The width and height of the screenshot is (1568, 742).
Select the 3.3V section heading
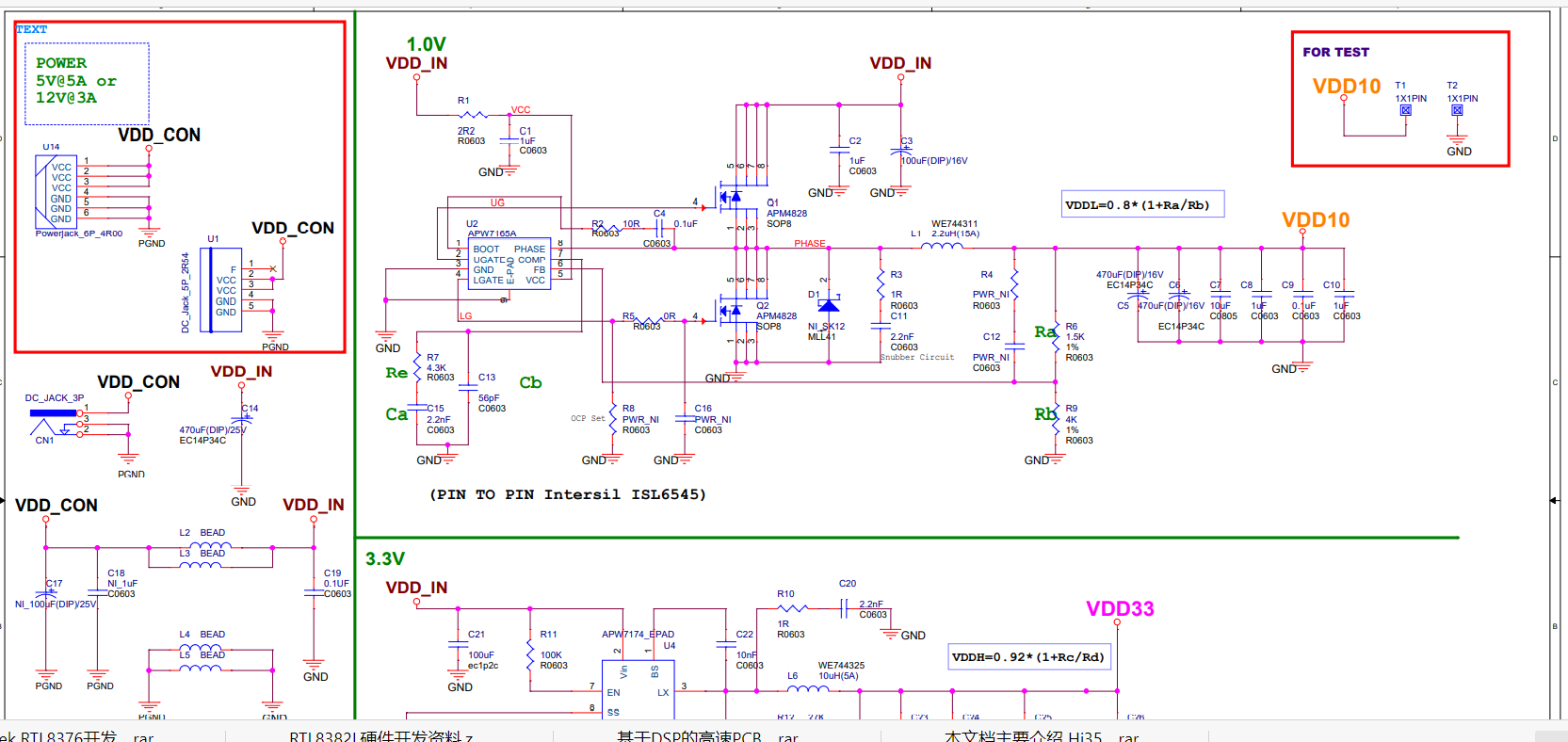click(385, 558)
